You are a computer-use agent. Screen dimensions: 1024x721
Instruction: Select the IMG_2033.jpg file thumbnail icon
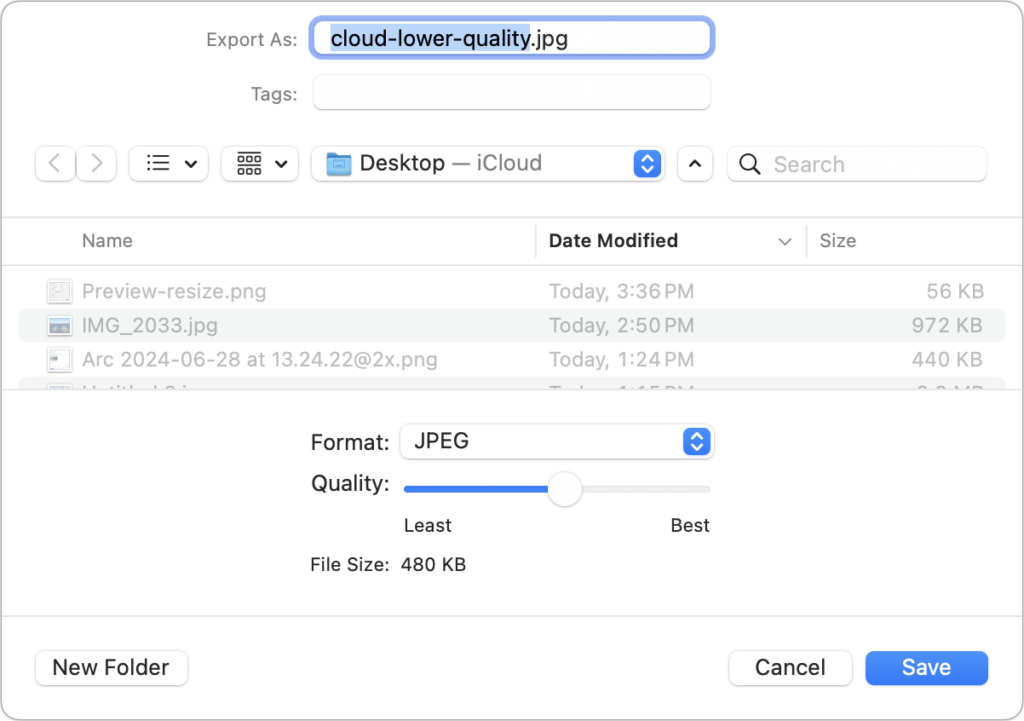point(59,325)
